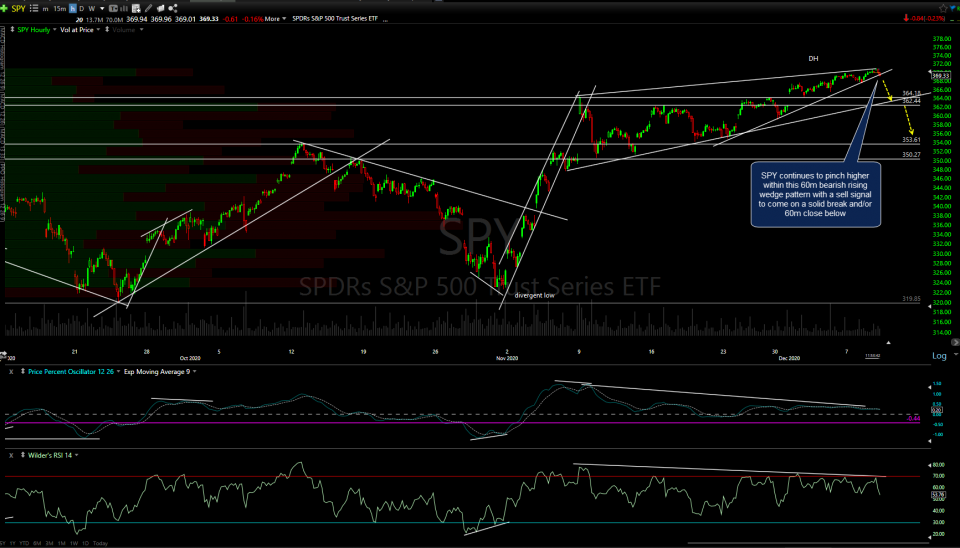Click the resize handle of the PPO pane

pos(23,372)
